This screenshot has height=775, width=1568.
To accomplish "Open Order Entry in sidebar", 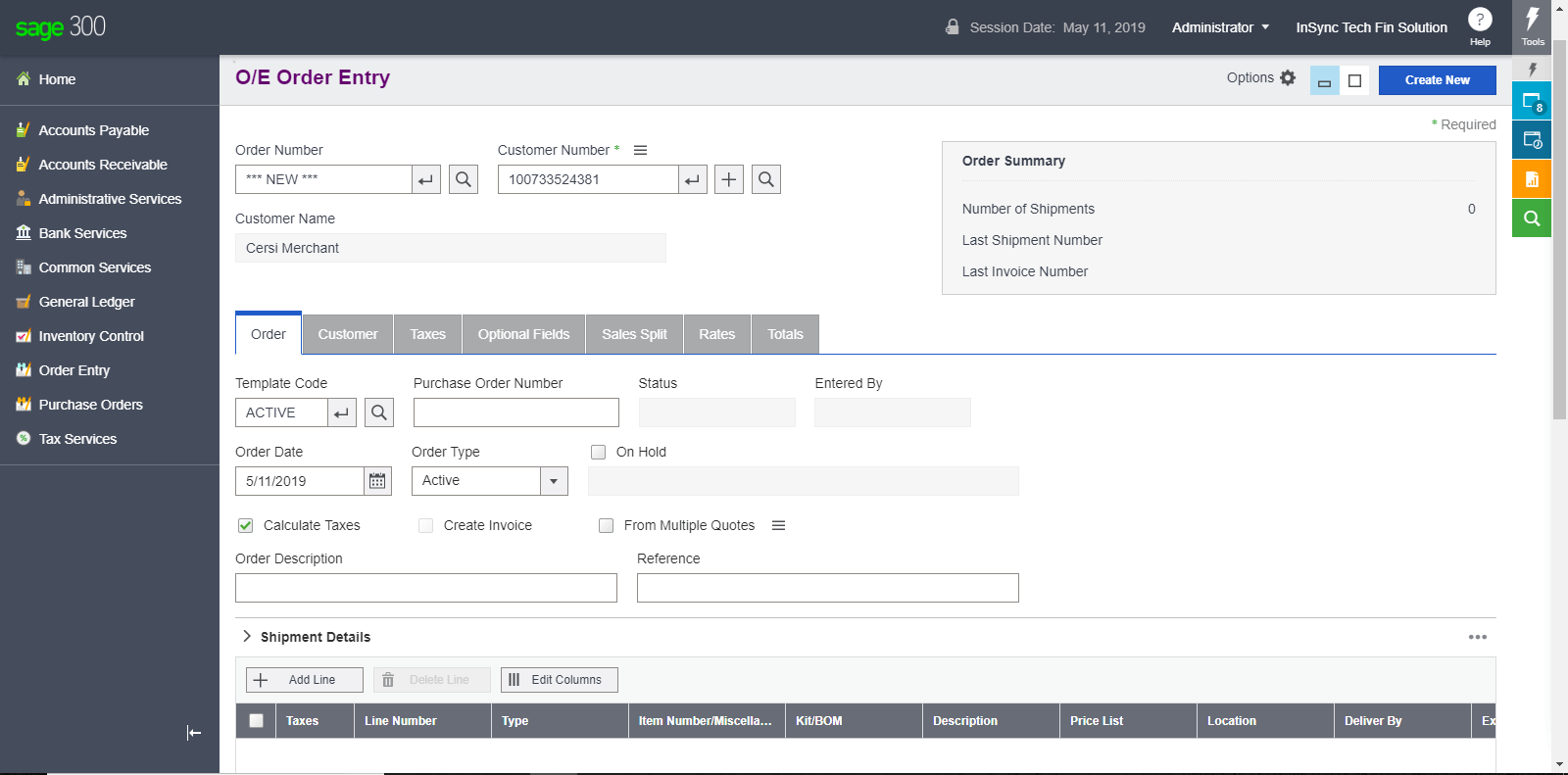I will coord(74,370).
